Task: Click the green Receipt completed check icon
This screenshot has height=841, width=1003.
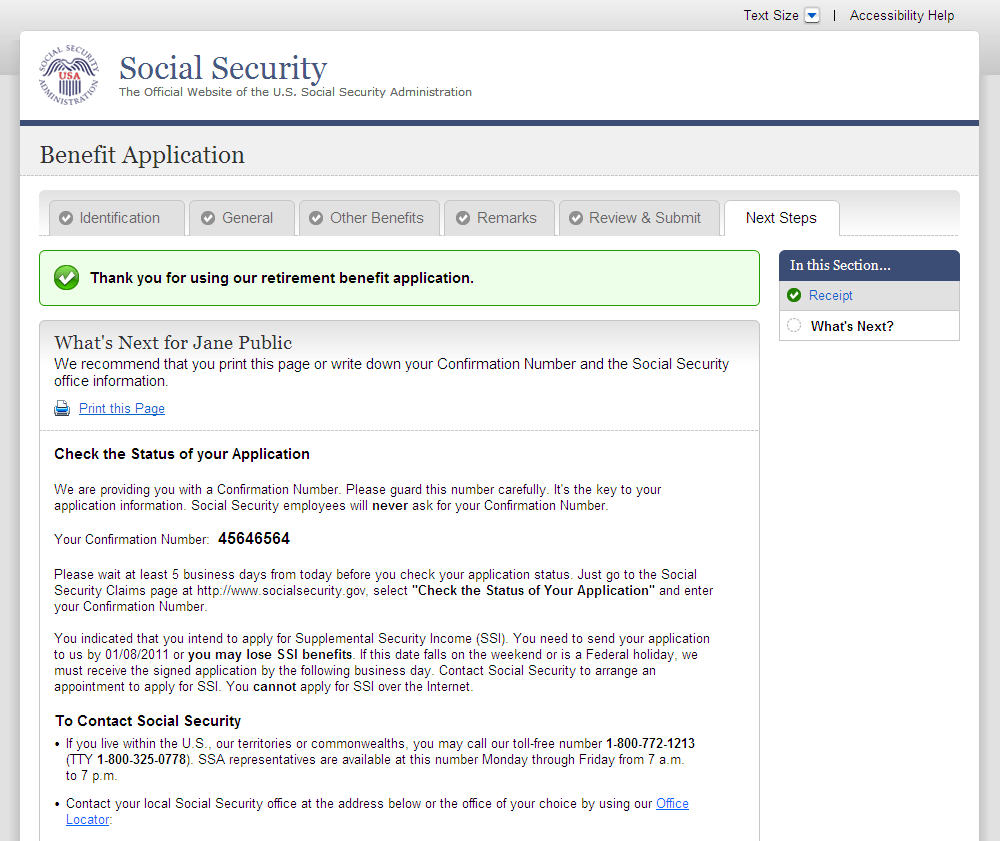Action: [794, 295]
